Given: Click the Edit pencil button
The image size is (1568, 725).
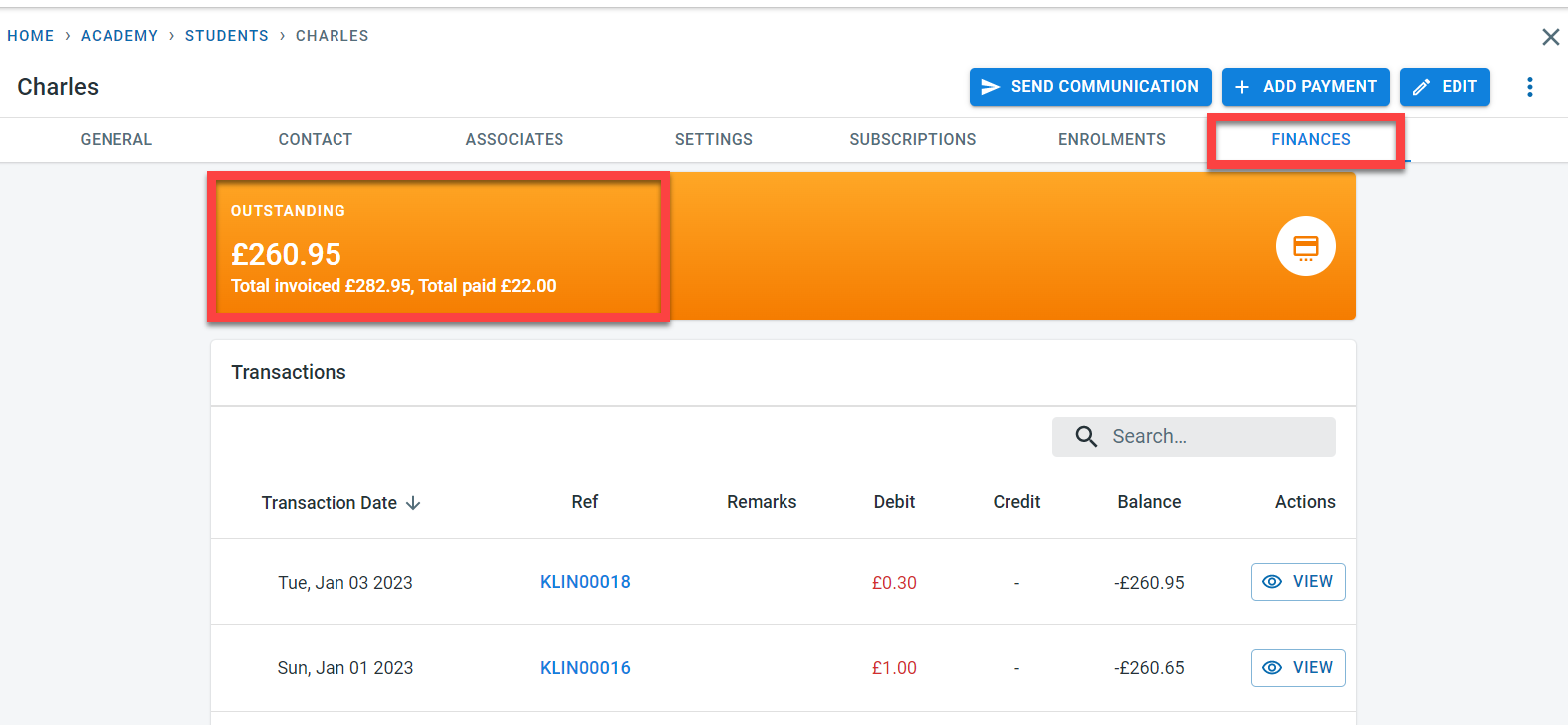Looking at the screenshot, I should click(x=1444, y=87).
